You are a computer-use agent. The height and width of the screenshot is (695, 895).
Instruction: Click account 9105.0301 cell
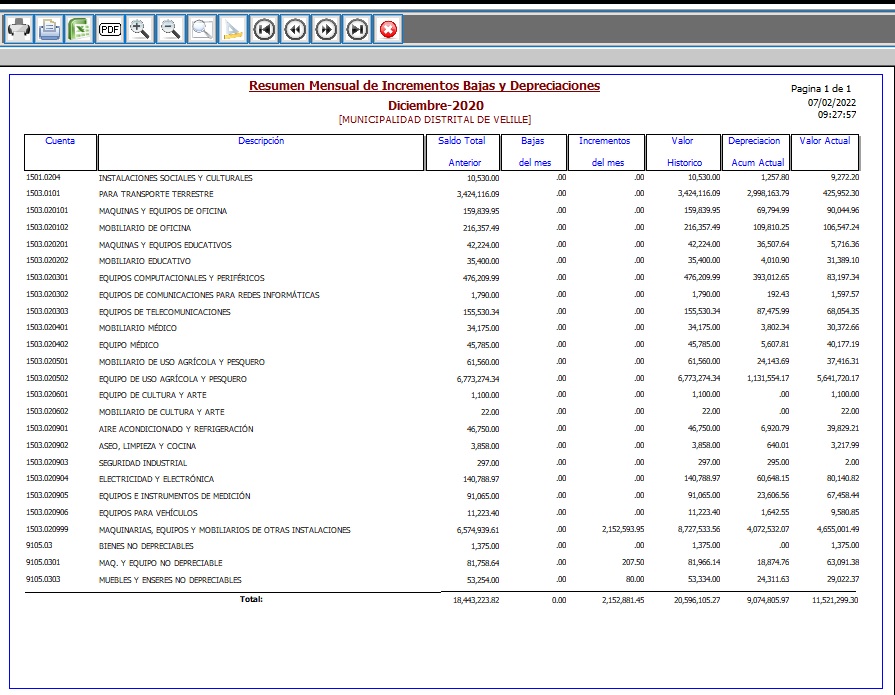pos(43,562)
